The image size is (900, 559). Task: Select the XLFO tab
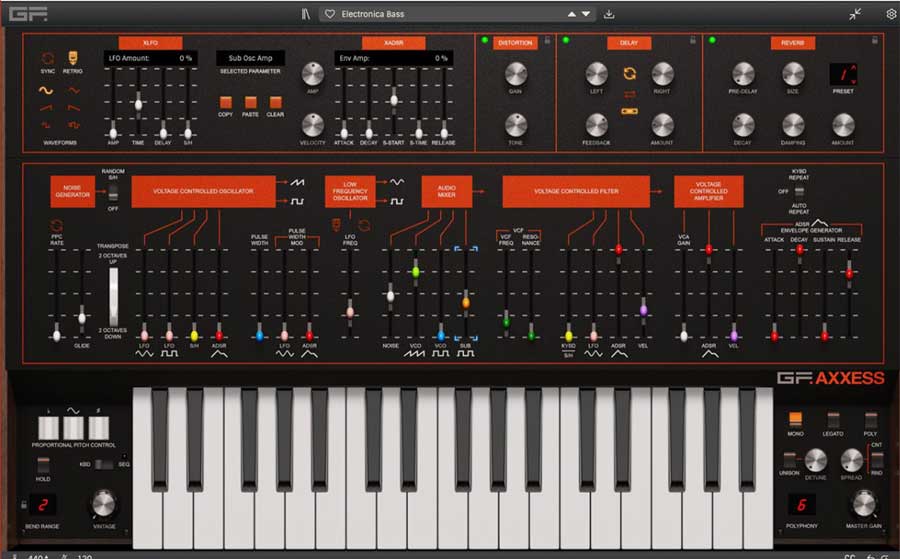[x=150, y=42]
